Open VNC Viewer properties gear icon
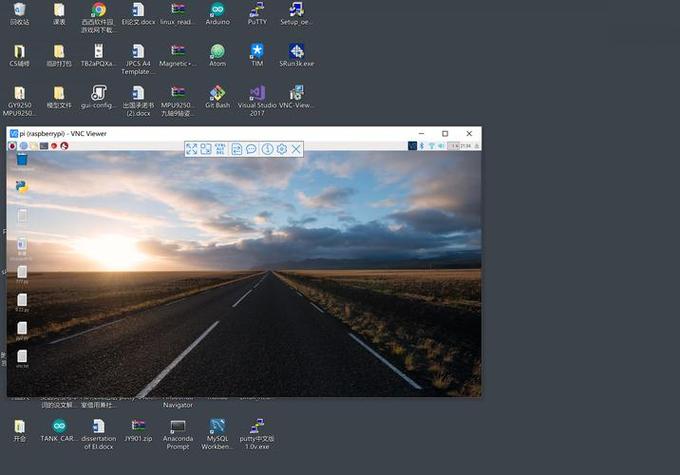680x475 pixels. [x=281, y=149]
